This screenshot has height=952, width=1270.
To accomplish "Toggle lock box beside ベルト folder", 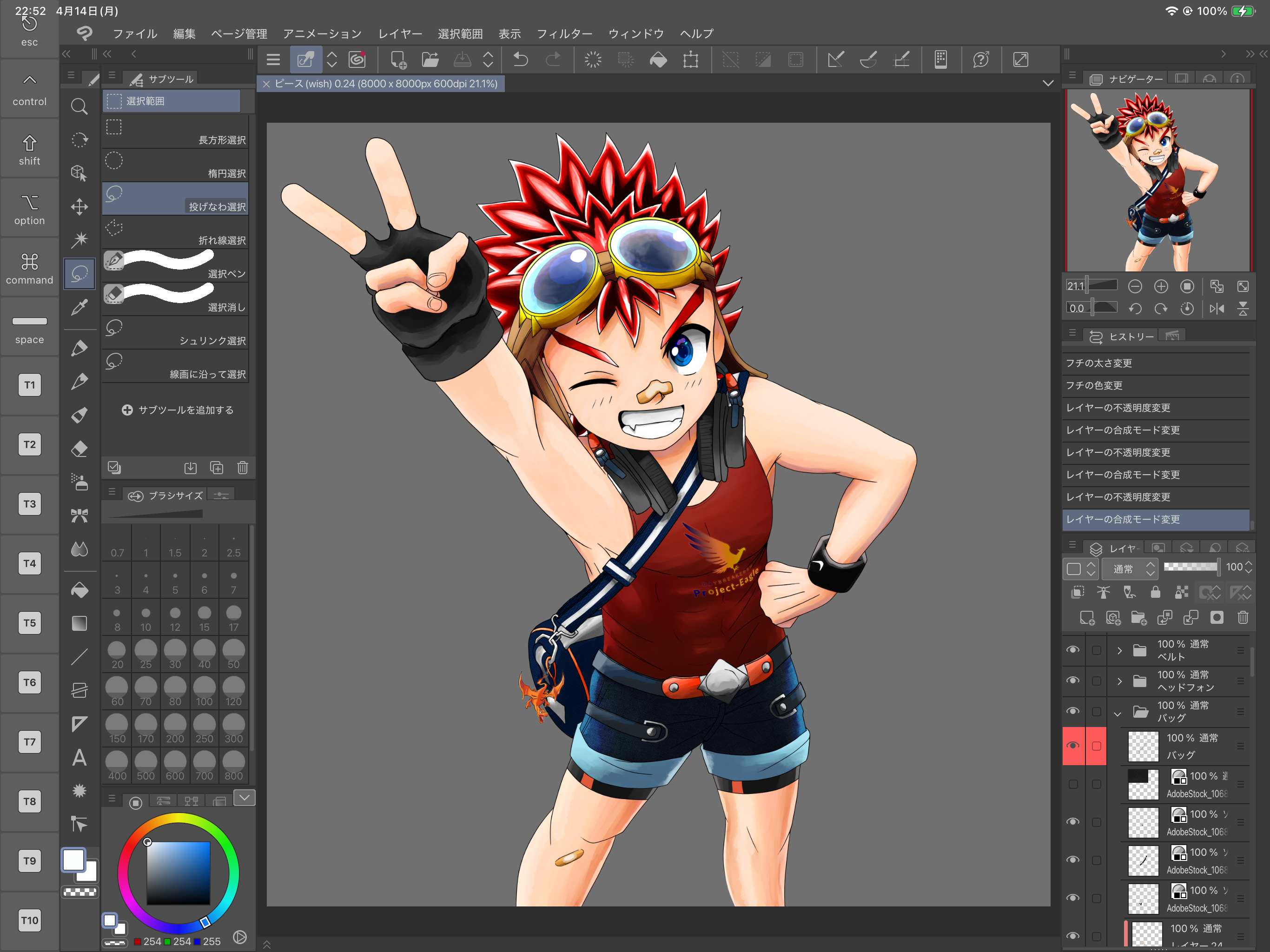I will click(1096, 650).
